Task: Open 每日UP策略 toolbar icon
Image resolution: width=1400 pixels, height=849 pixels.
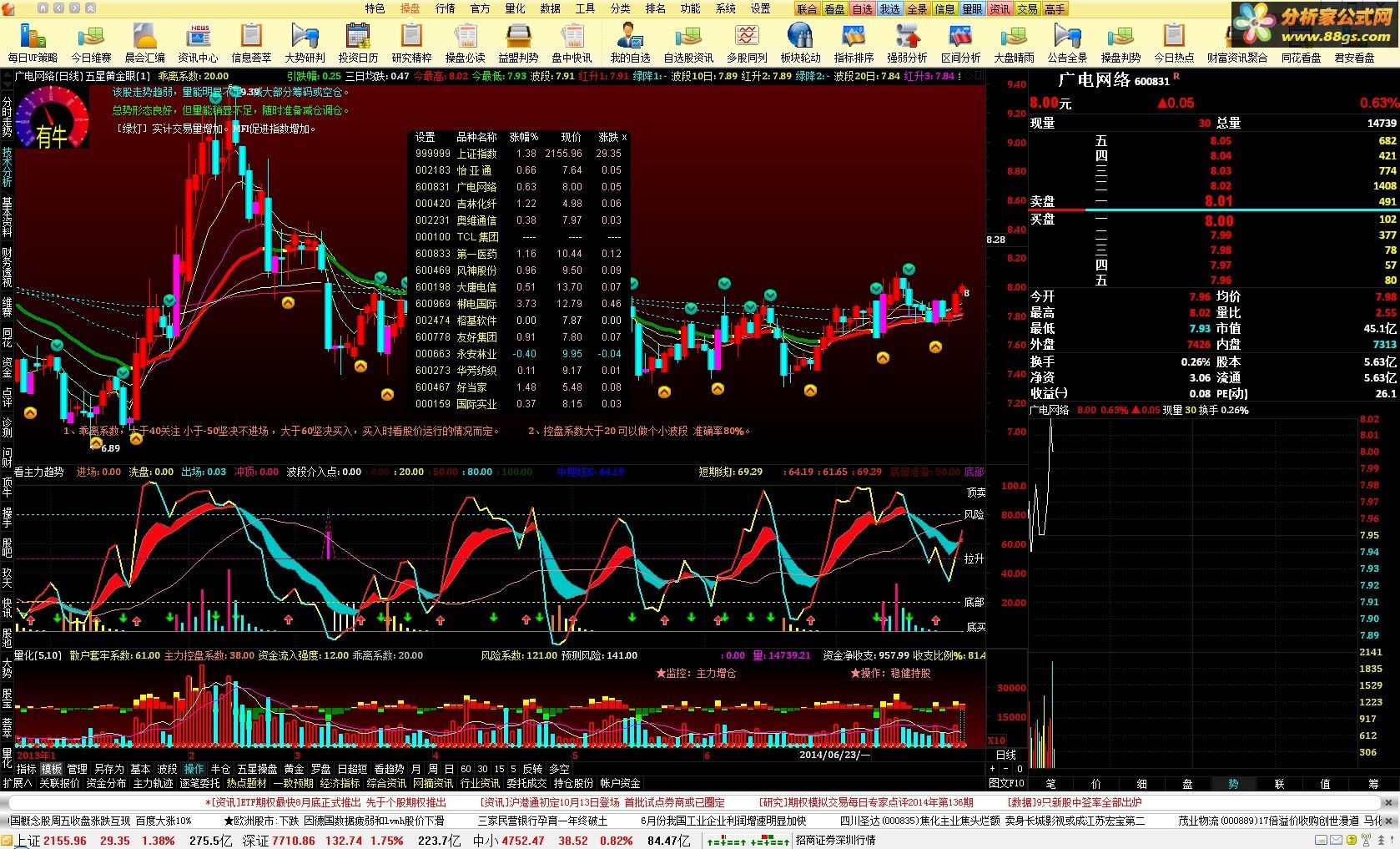Action: (33, 43)
